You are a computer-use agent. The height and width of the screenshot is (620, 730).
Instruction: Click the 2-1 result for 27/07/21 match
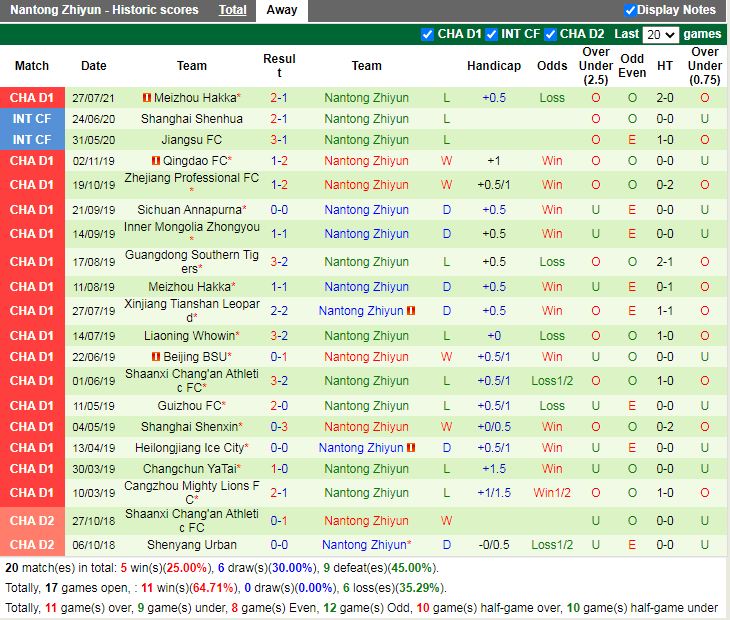tap(279, 98)
